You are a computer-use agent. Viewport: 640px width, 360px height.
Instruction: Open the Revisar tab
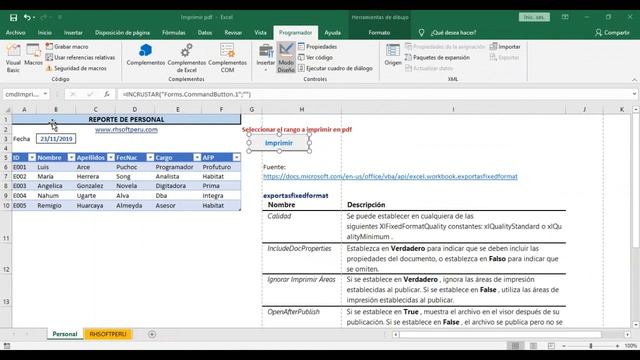233,32
